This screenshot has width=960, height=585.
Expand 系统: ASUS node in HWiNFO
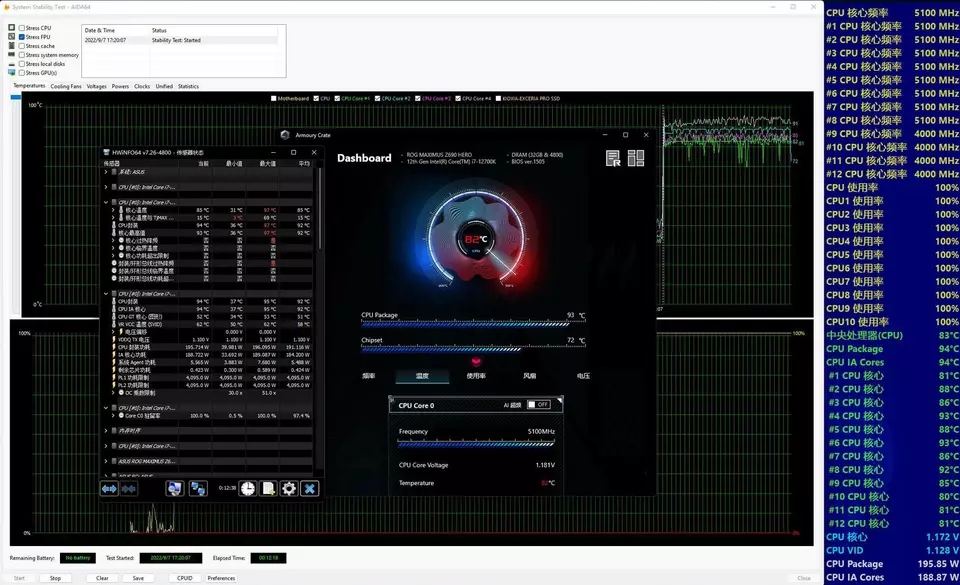[106, 172]
